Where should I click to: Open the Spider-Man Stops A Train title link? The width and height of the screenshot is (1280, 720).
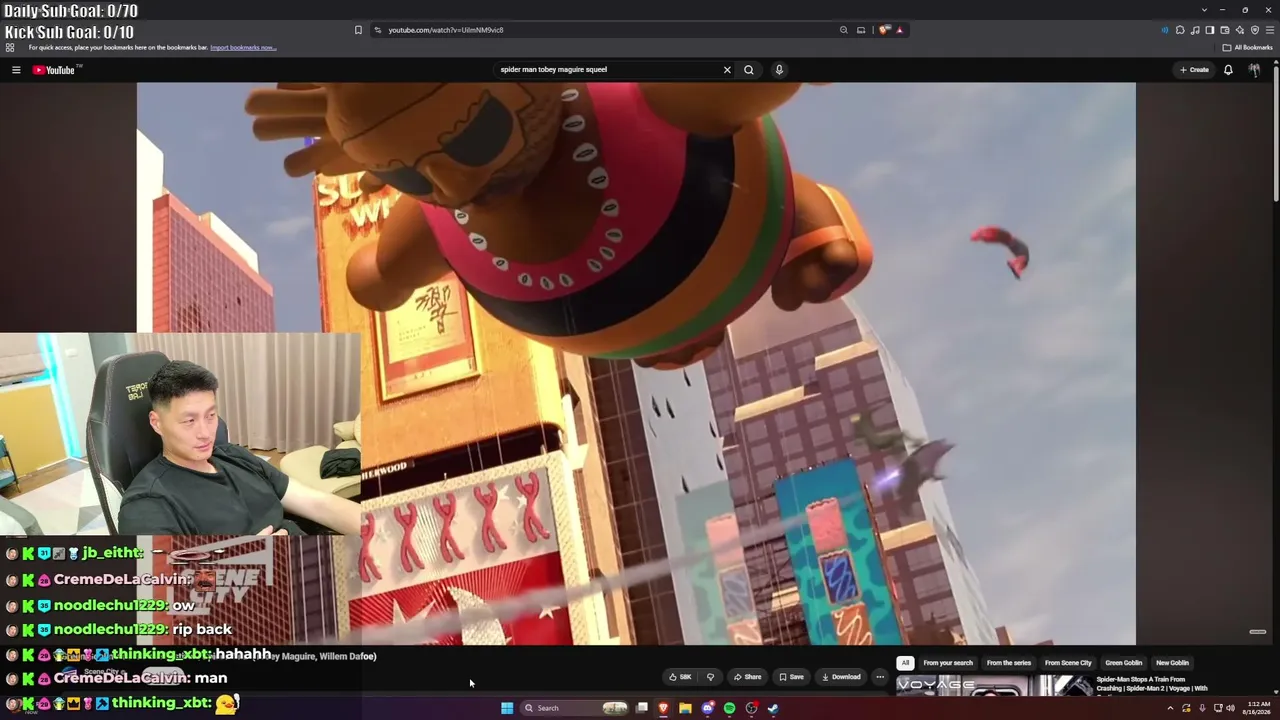click(x=1152, y=684)
